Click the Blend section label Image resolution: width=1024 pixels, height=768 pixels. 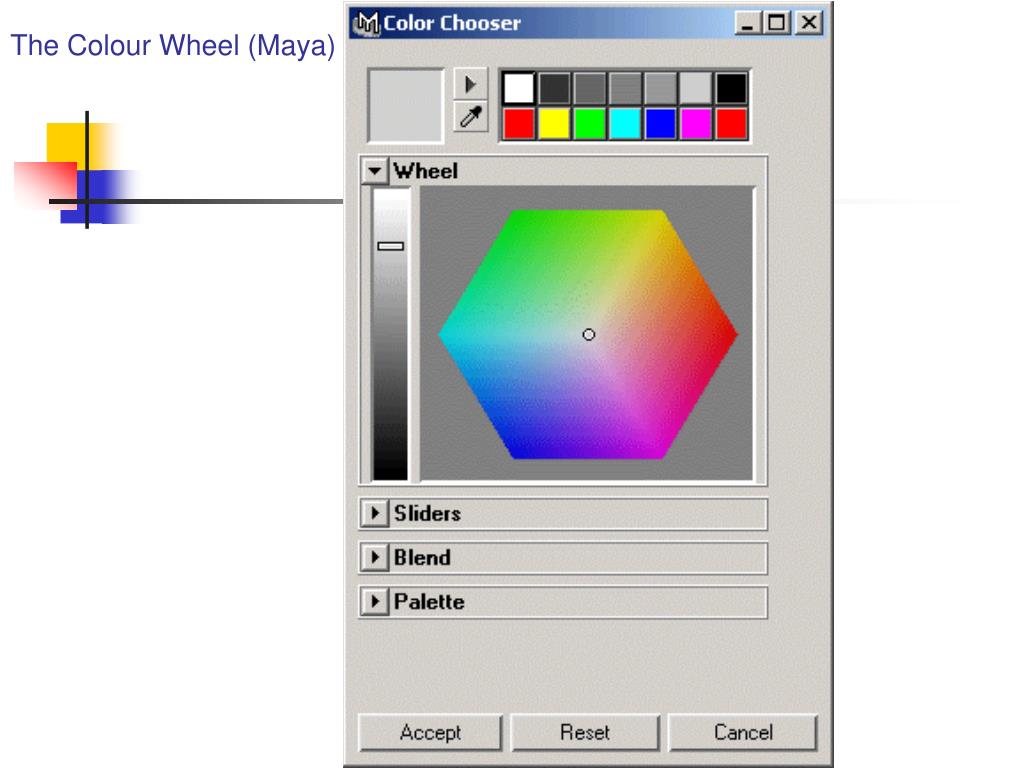click(423, 557)
